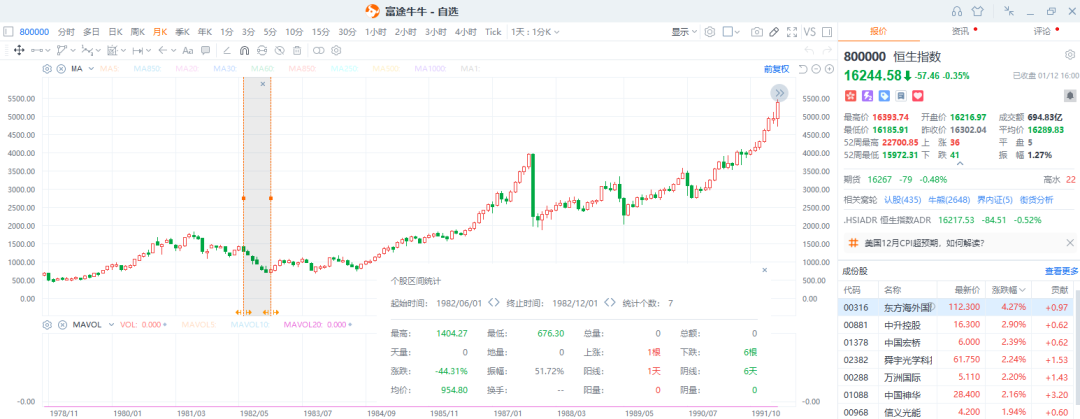The image size is (1080, 419).
Task: Toggle the left sidebar panel icon
Action: [8, 32]
